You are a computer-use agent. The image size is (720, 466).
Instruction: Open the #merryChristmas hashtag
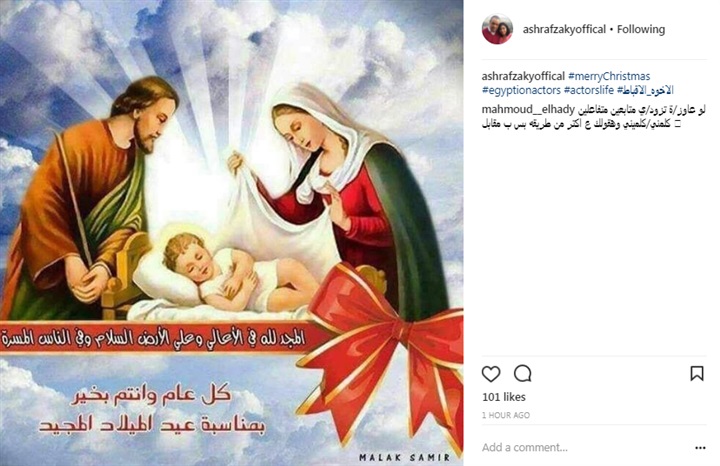609,76
